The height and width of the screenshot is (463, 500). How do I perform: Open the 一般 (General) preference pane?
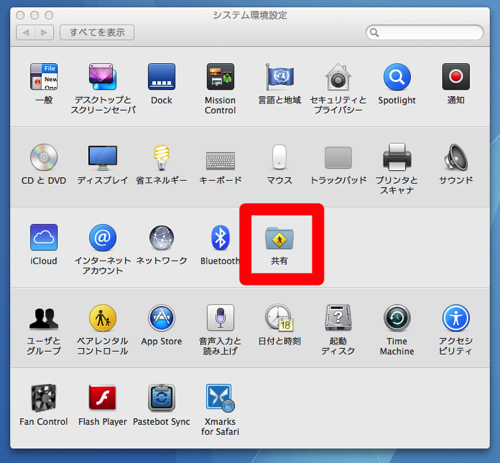(44, 77)
